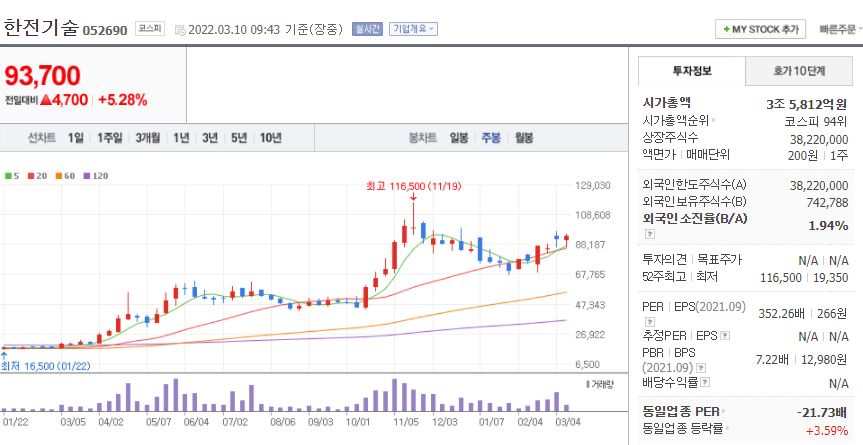Click the red up-triangle next to 4,700
The image size is (863, 445).
[46, 100]
